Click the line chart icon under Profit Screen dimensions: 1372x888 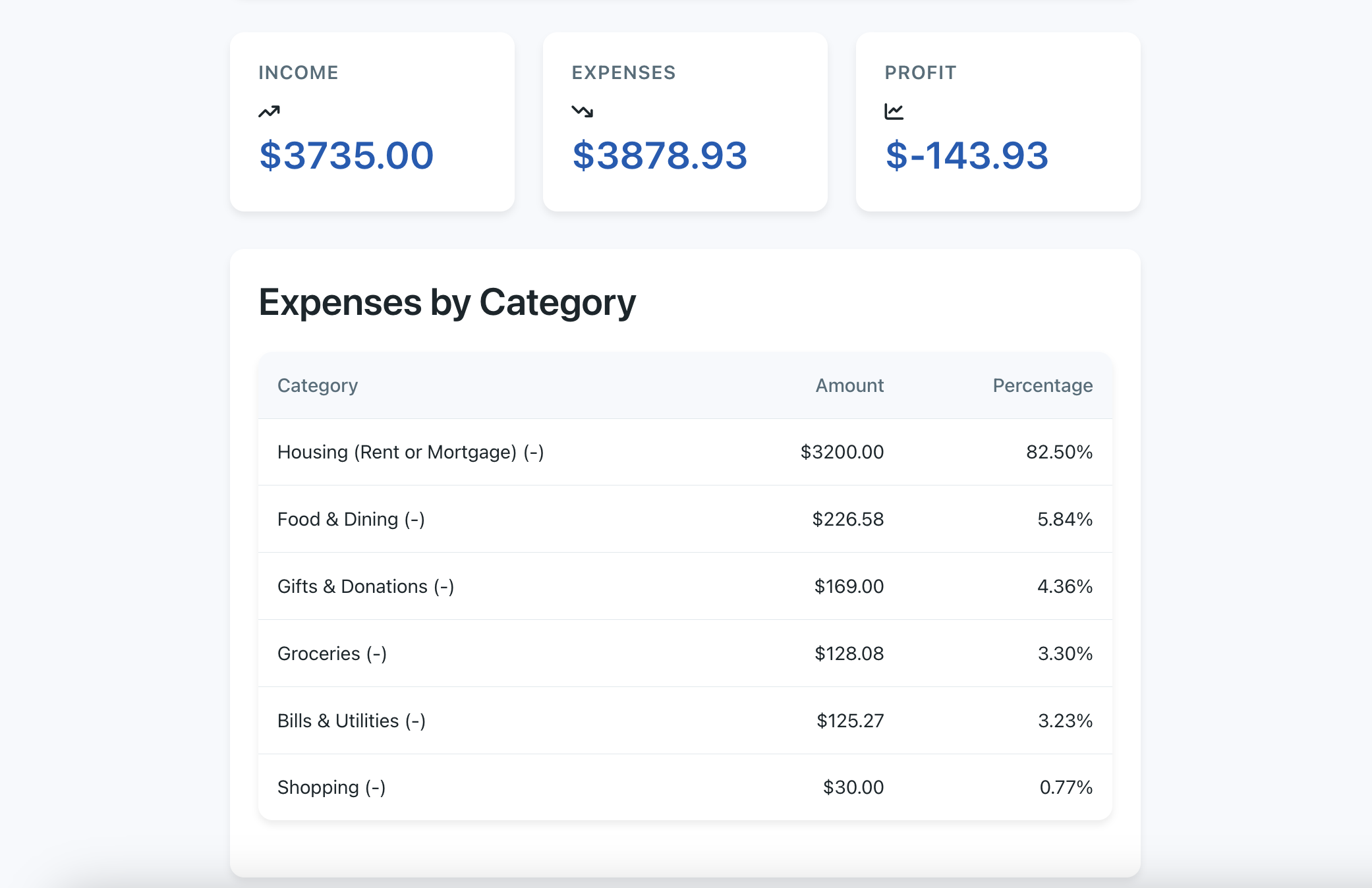point(894,111)
